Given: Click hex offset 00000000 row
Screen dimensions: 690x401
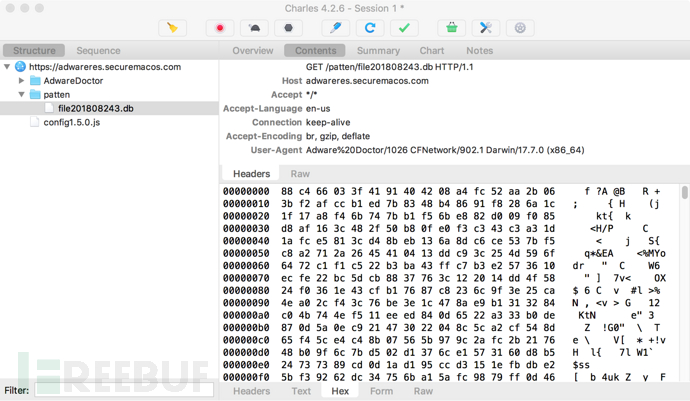Looking at the screenshot, I should point(444,191).
